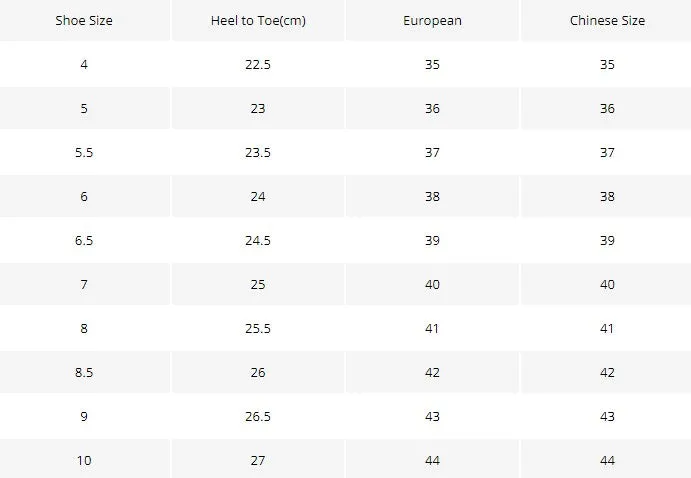This screenshot has height=478, width=691.
Task: Select the European column header
Action: click(432, 21)
